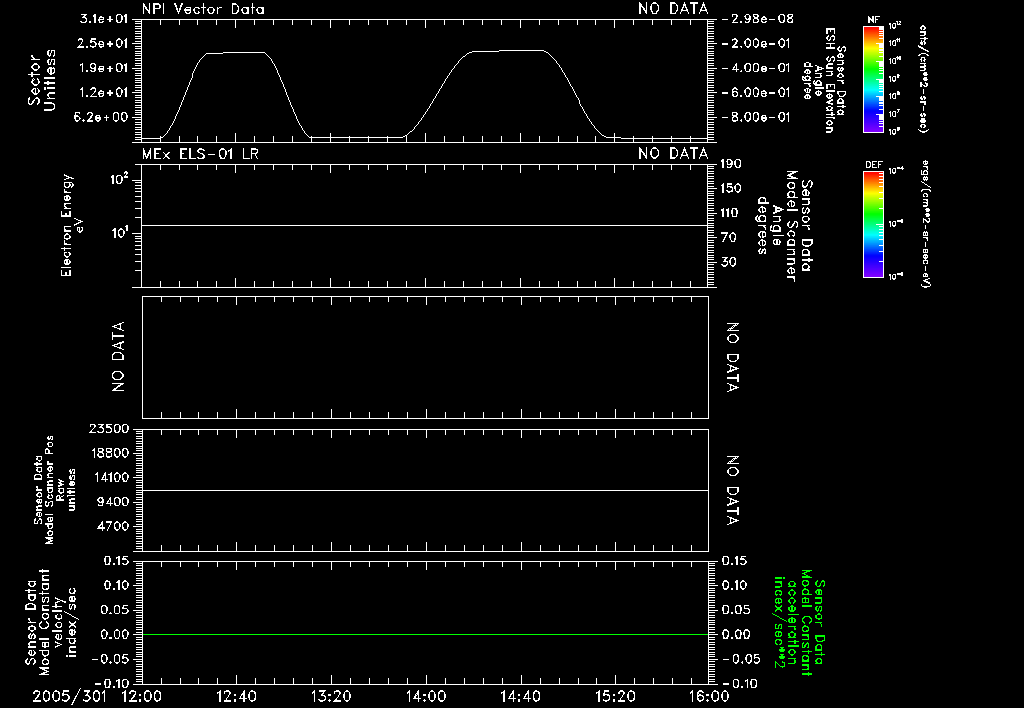The image size is (1024, 708).
Task: Click the '3.1e+01' sector tick label
Action: [104, 19]
